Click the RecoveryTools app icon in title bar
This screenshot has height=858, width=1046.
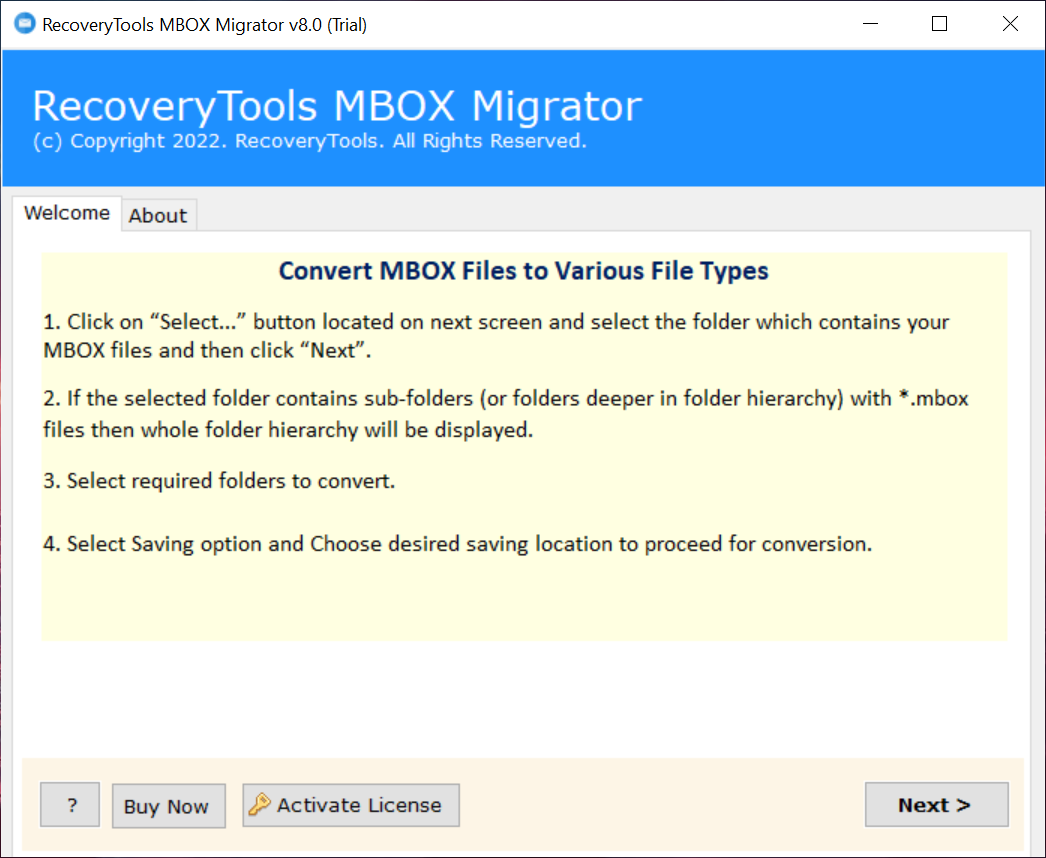coord(25,24)
